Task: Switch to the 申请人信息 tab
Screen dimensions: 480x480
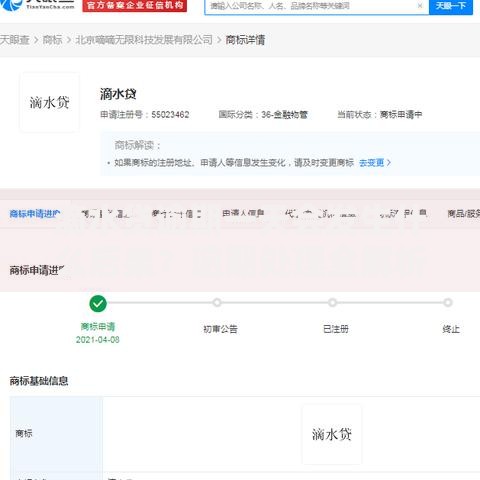Action: (x=243, y=213)
